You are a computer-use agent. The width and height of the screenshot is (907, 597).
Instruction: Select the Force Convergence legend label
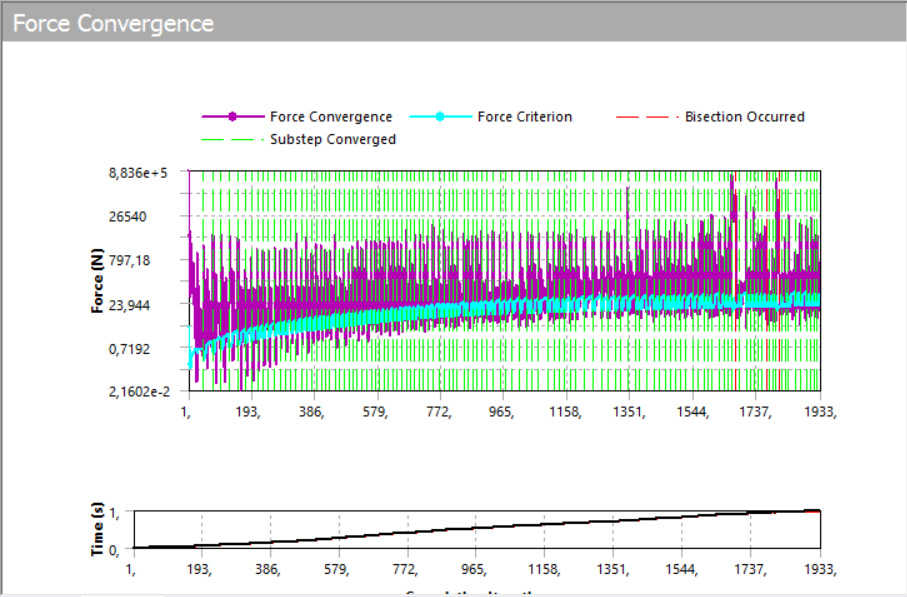tap(331, 117)
